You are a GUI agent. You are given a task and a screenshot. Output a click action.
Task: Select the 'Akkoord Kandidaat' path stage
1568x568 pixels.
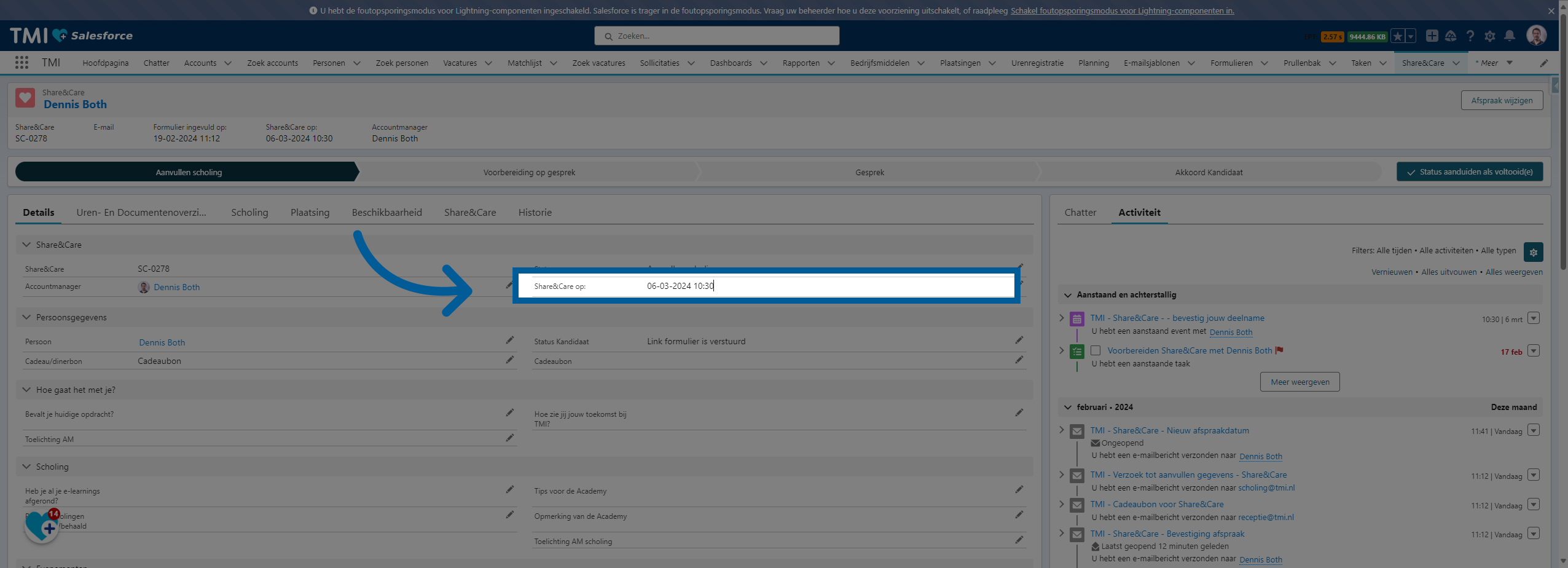[1209, 172]
